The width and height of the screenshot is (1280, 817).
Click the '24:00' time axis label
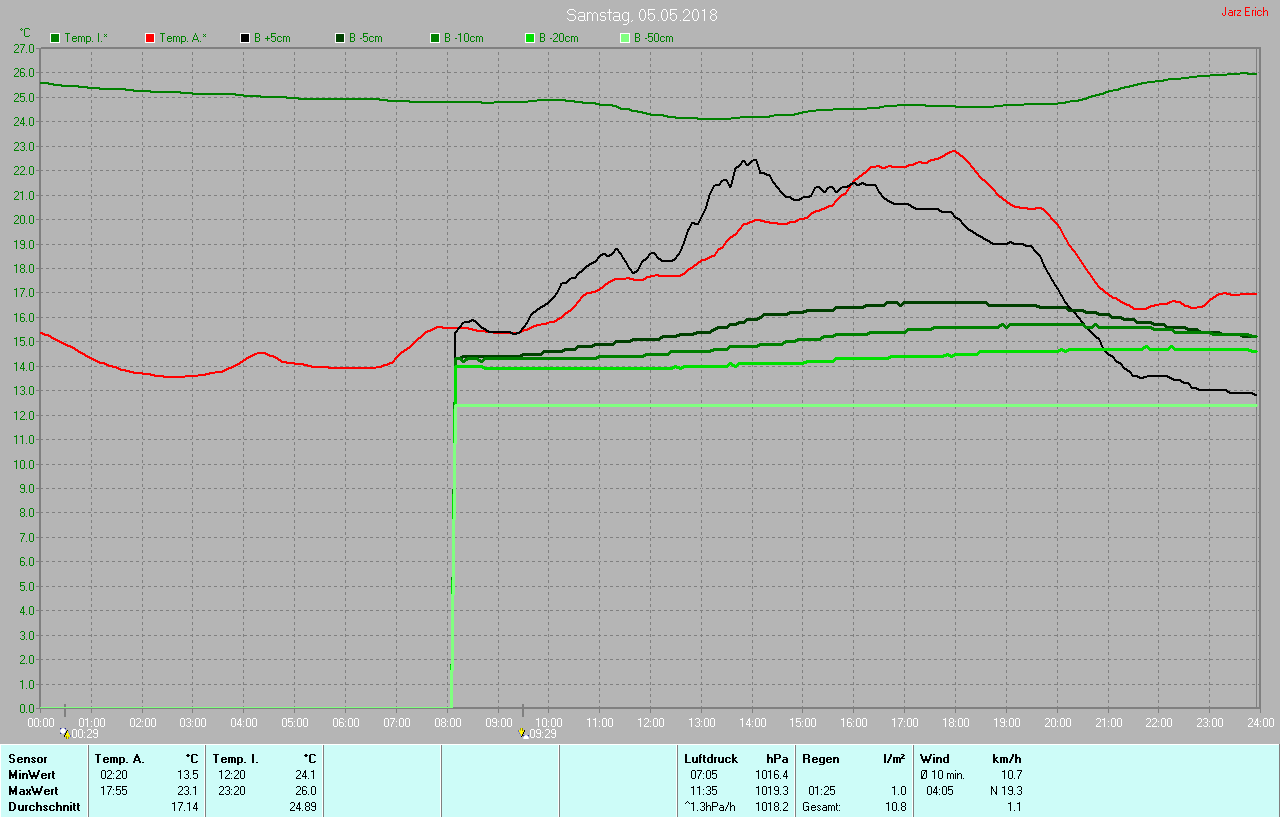pyautogui.click(x=1260, y=722)
